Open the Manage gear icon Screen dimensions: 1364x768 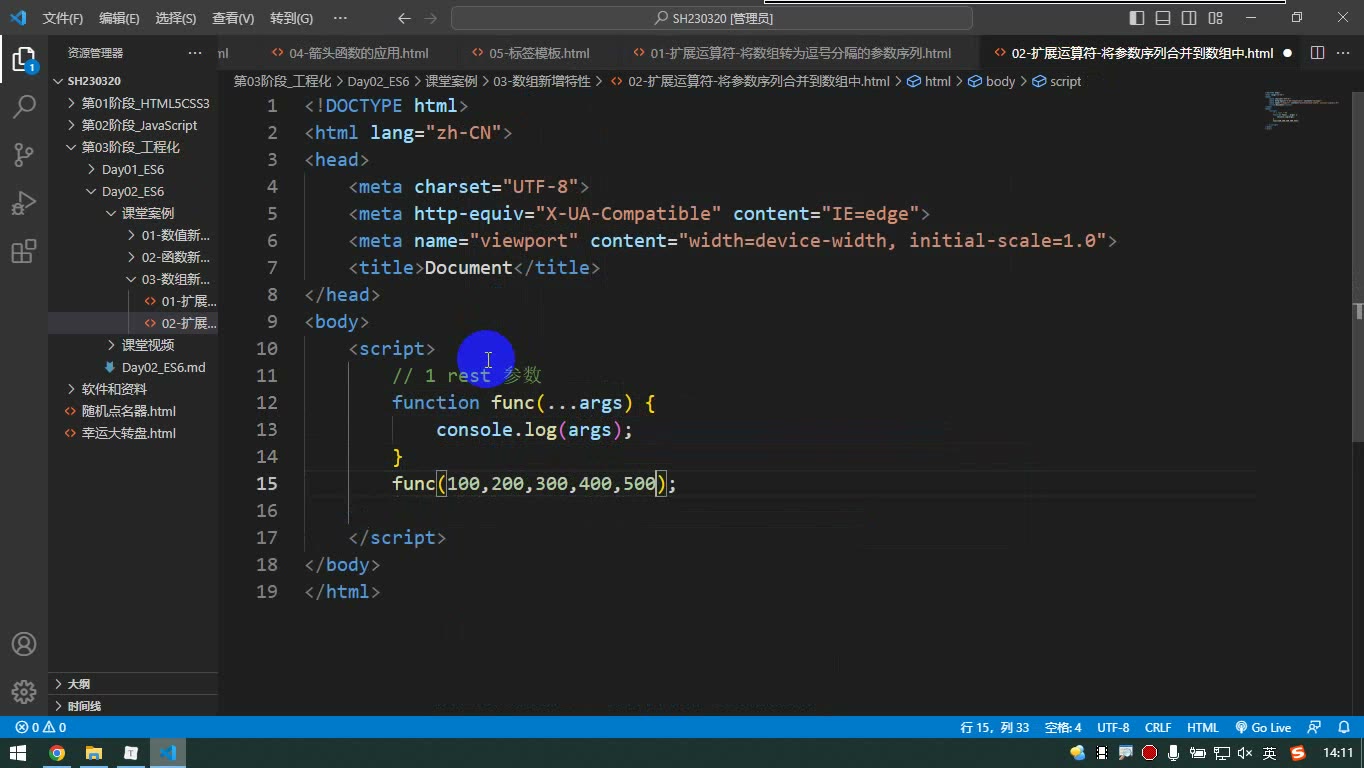click(24, 691)
